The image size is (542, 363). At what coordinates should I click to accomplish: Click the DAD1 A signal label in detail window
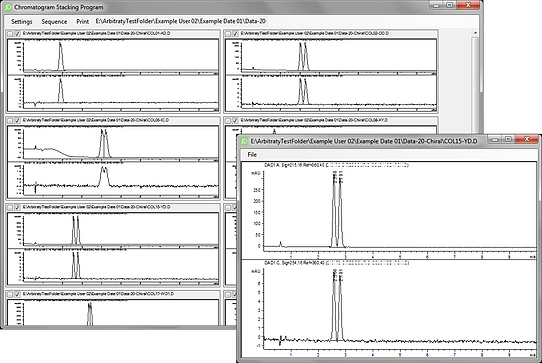[336, 166]
